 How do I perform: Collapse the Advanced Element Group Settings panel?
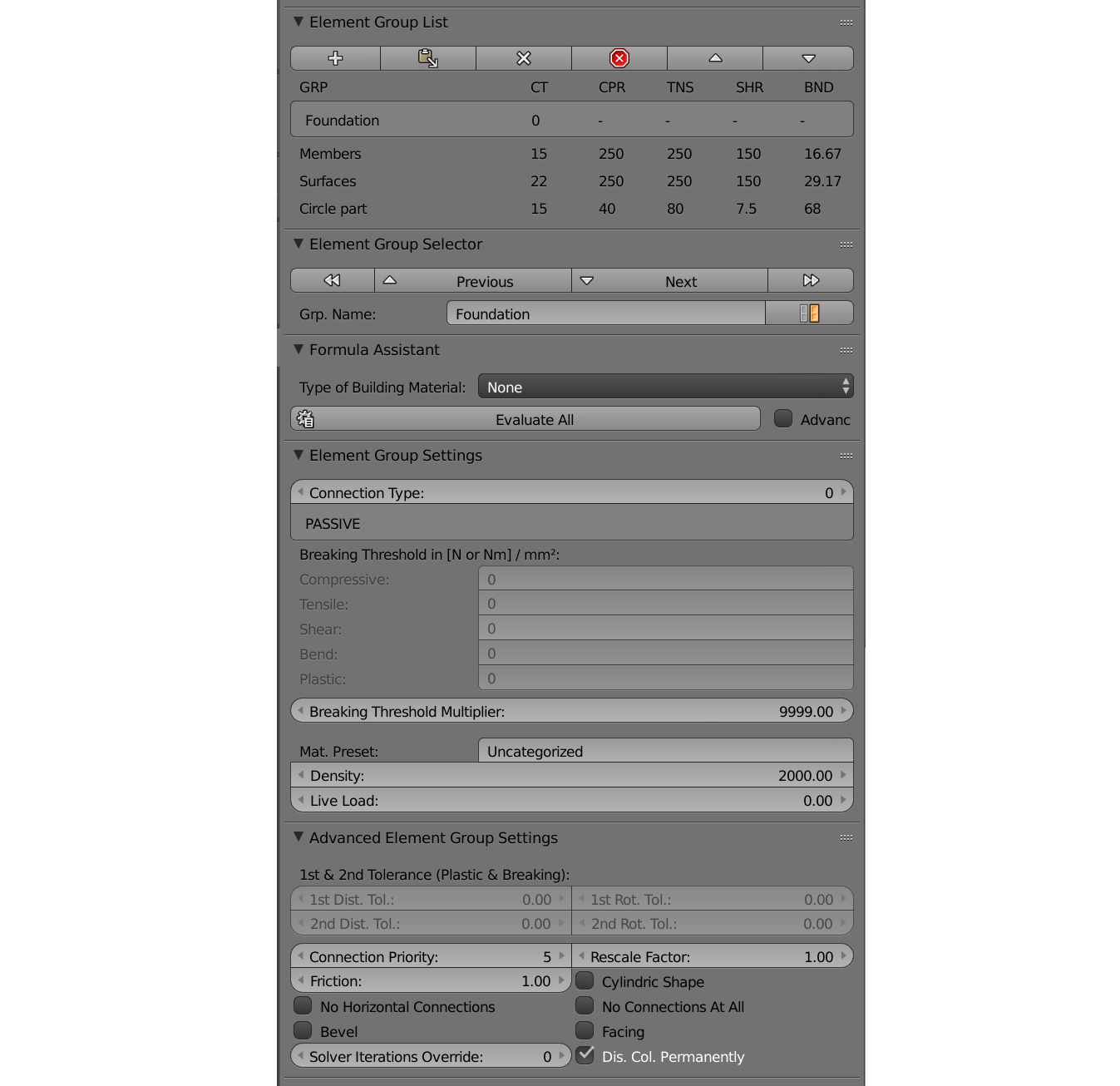[x=298, y=838]
